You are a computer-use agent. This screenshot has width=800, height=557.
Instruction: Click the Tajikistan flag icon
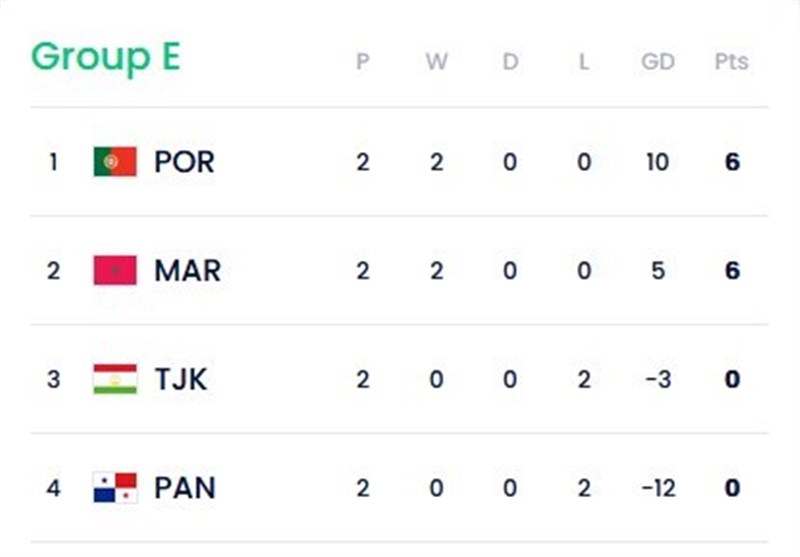coord(115,380)
